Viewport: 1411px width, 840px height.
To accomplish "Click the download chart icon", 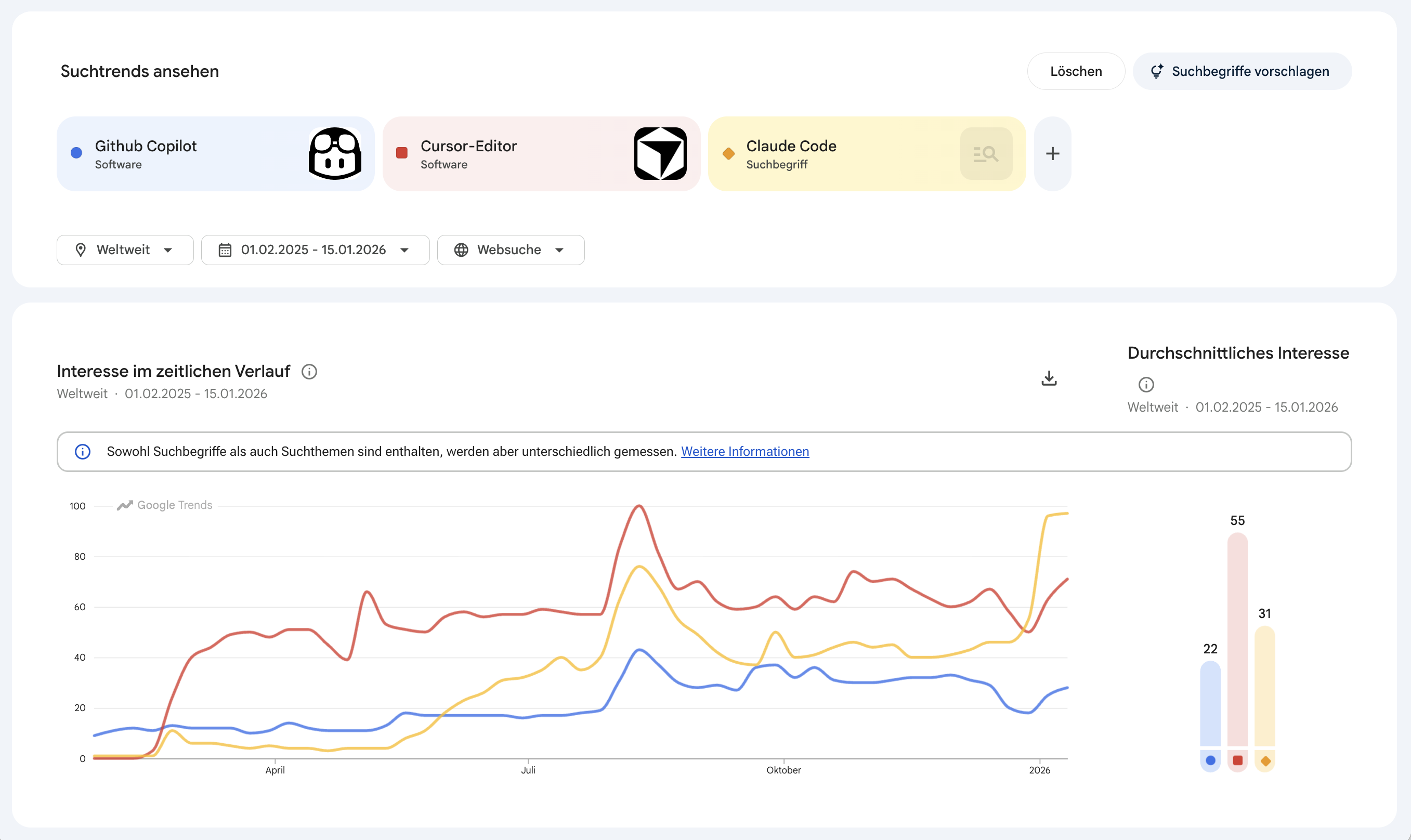I will tap(1049, 378).
